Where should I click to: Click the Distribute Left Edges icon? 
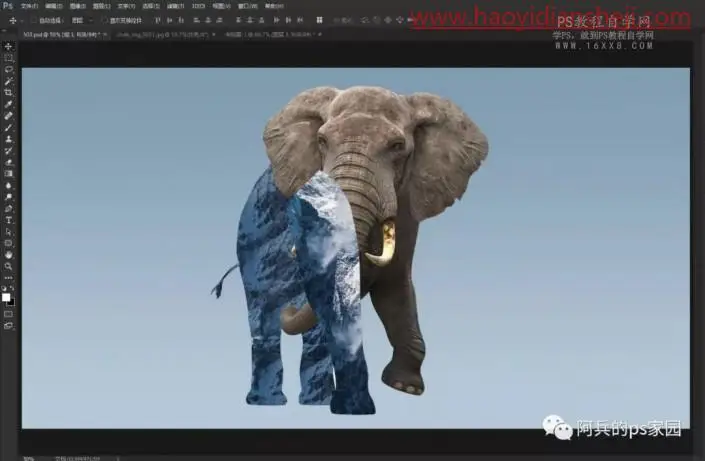coord(277,20)
